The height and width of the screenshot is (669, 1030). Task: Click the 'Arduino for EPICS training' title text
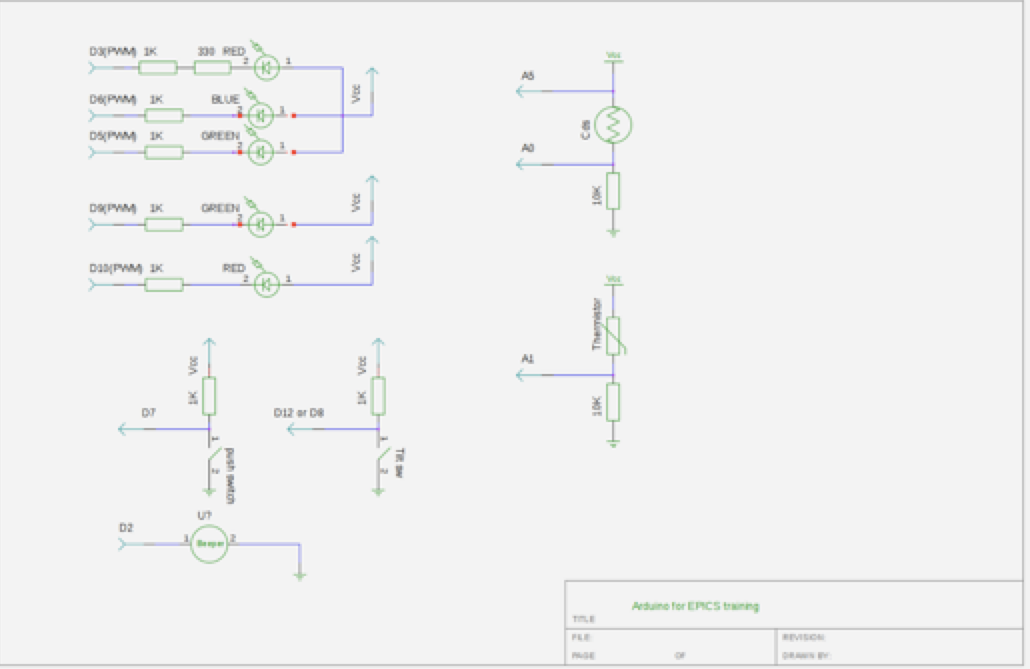coord(695,606)
